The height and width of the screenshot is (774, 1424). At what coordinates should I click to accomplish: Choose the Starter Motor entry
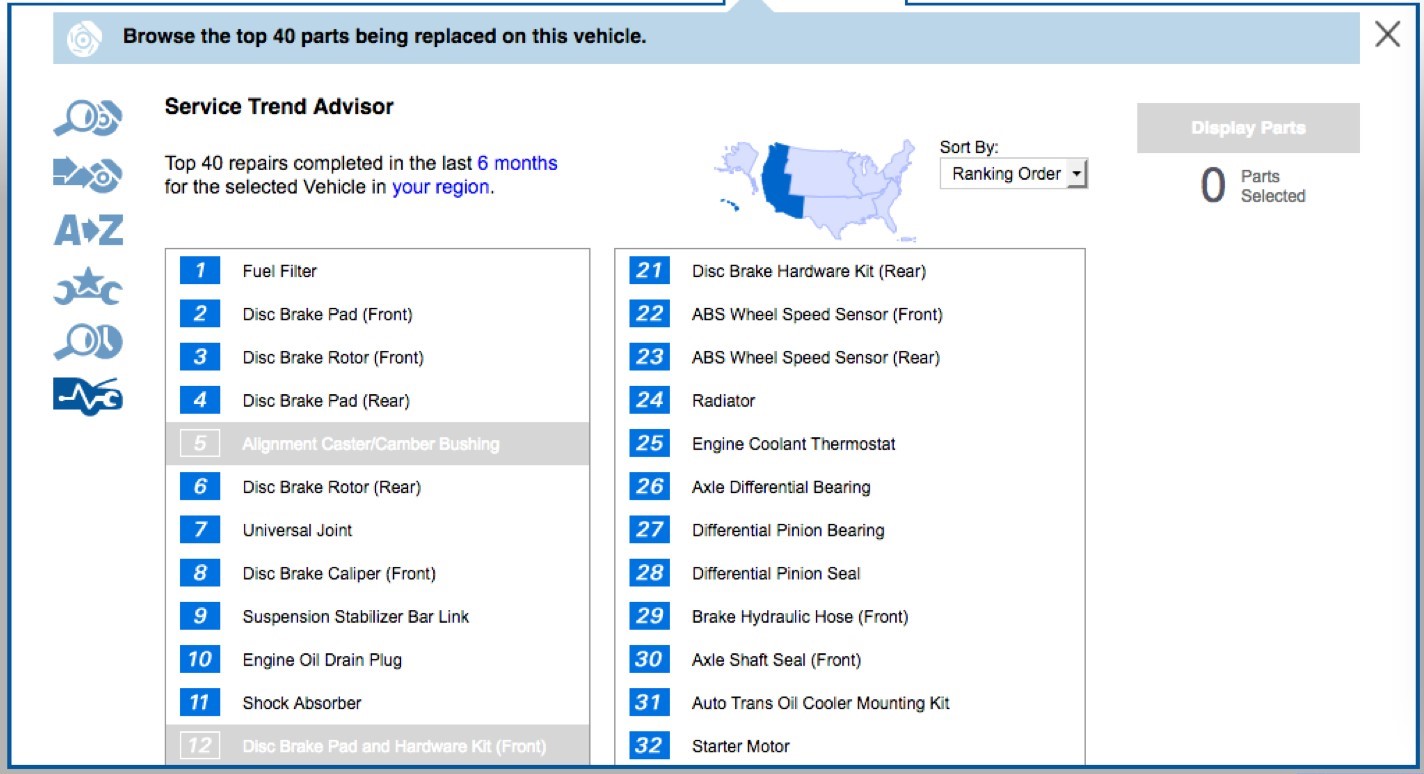[x=740, y=746]
